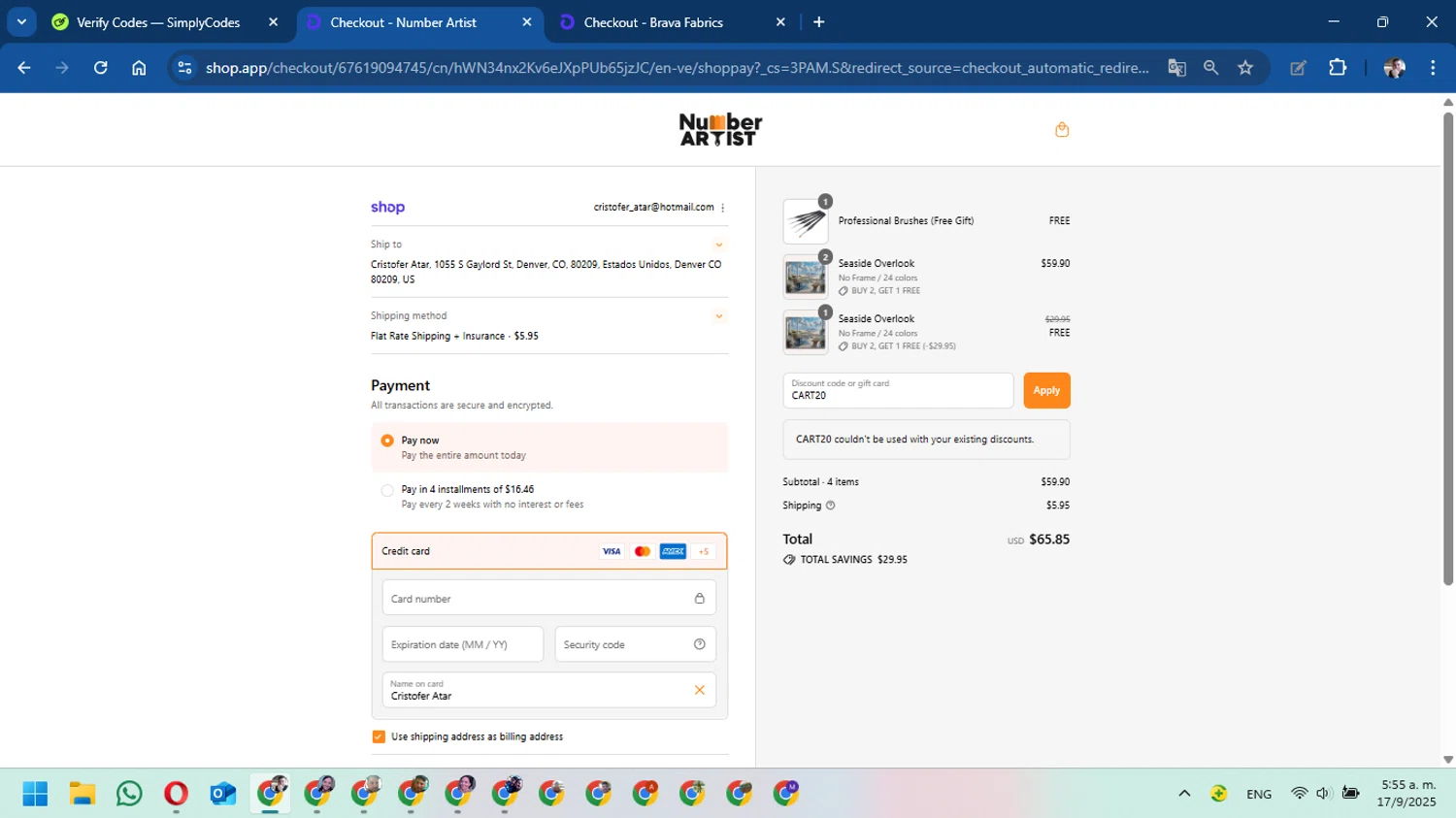Expand the Shipping method section
The image size is (1456, 818).
pyautogui.click(x=719, y=316)
